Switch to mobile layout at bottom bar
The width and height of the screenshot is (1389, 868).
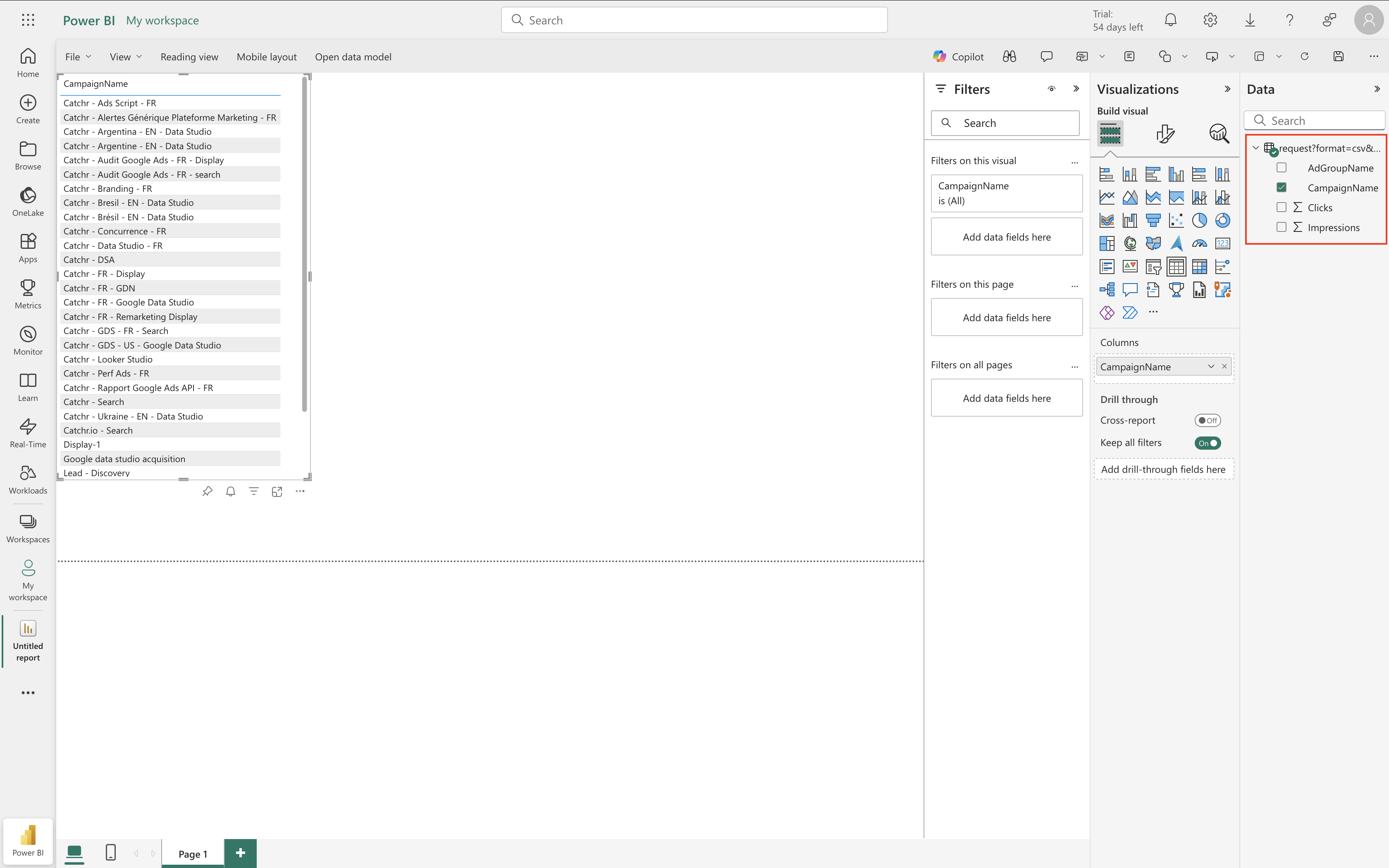(x=111, y=852)
